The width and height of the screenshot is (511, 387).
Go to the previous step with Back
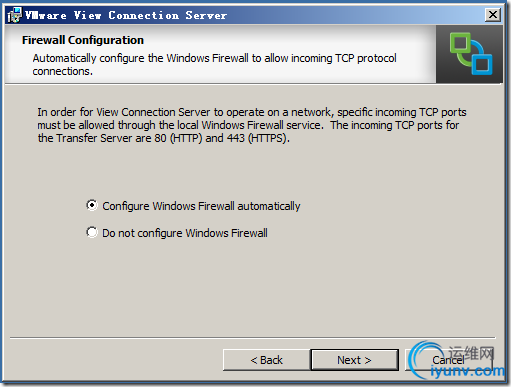click(x=266, y=360)
